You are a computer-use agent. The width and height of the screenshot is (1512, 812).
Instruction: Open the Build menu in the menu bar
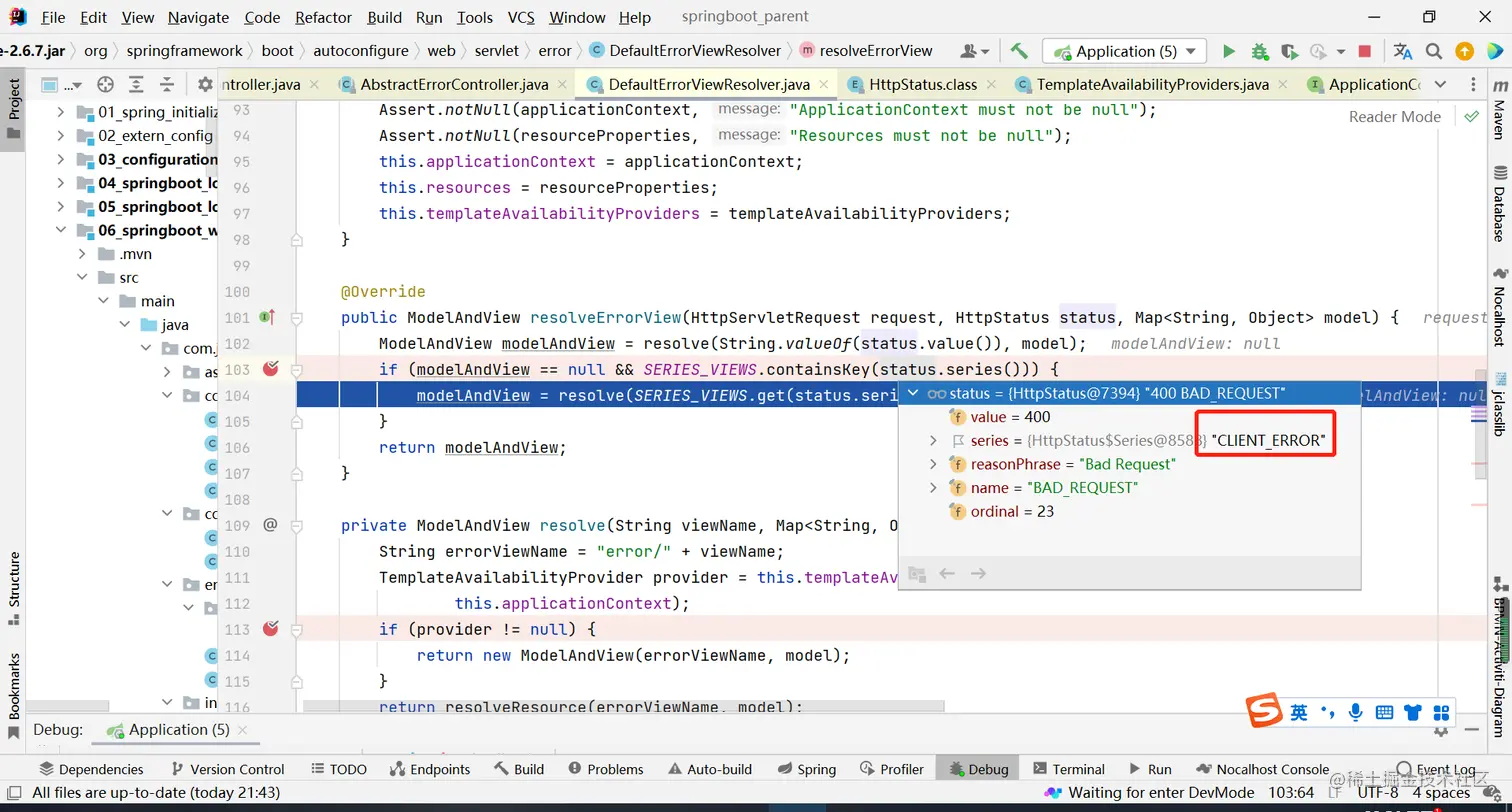384,17
